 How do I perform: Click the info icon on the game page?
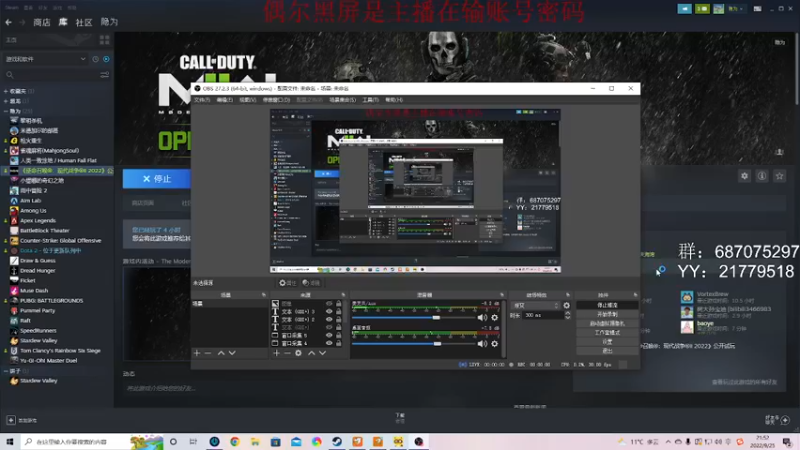[762, 176]
